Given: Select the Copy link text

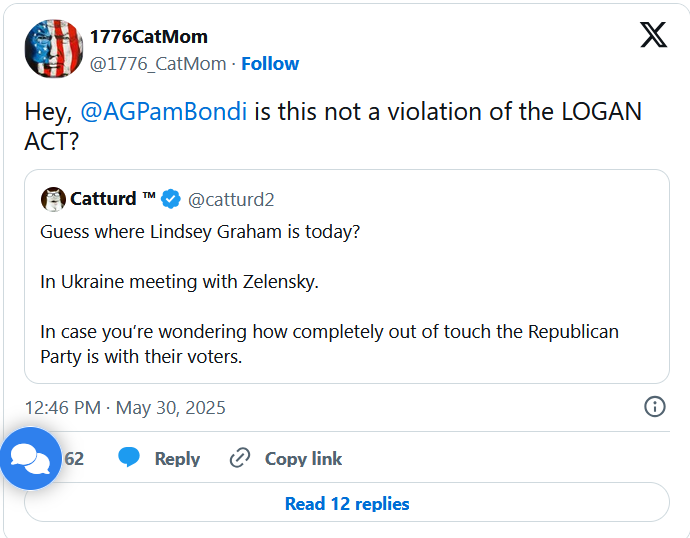Looking at the screenshot, I should click(303, 459).
